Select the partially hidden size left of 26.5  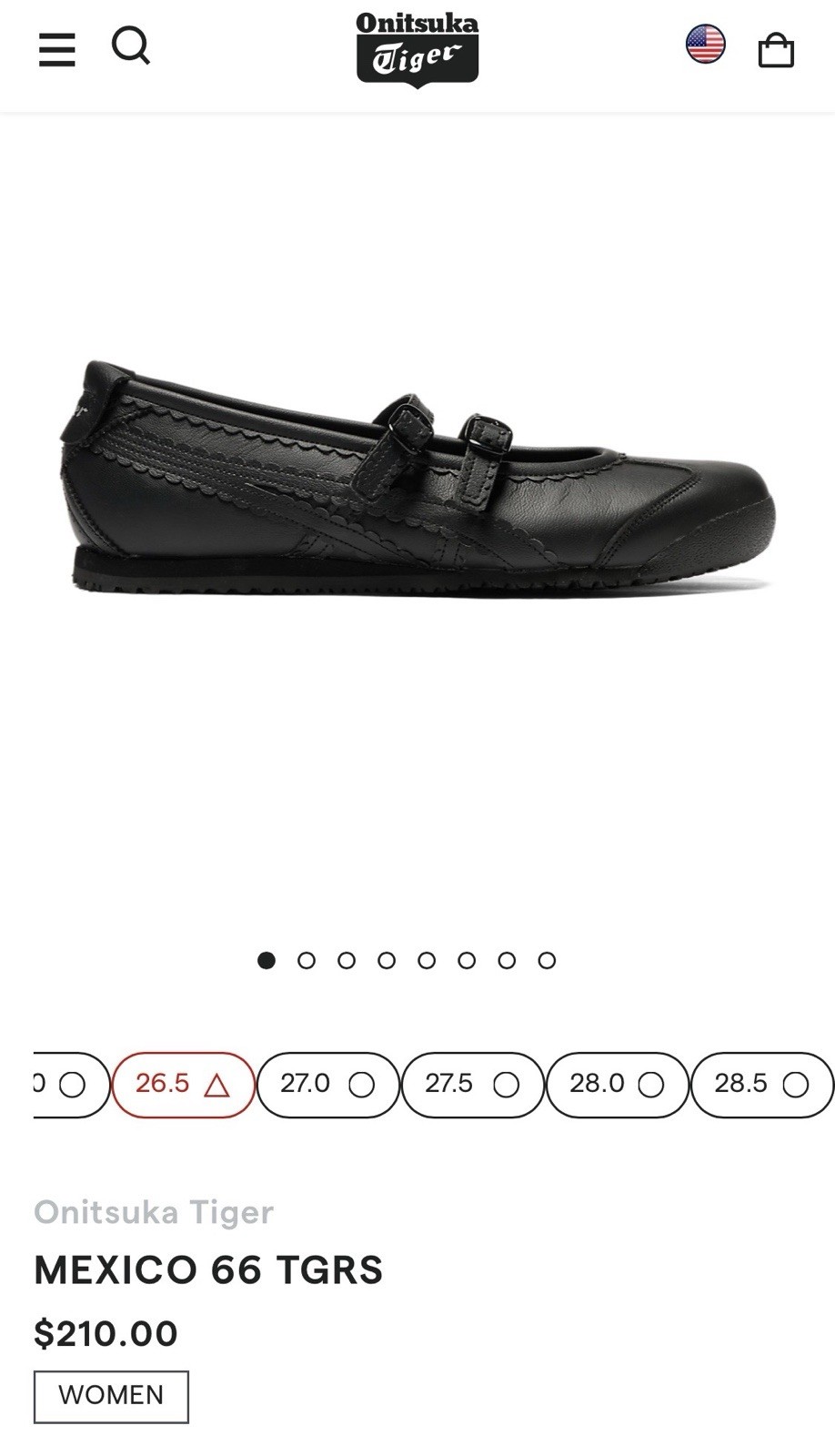click(x=71, y=1085)
